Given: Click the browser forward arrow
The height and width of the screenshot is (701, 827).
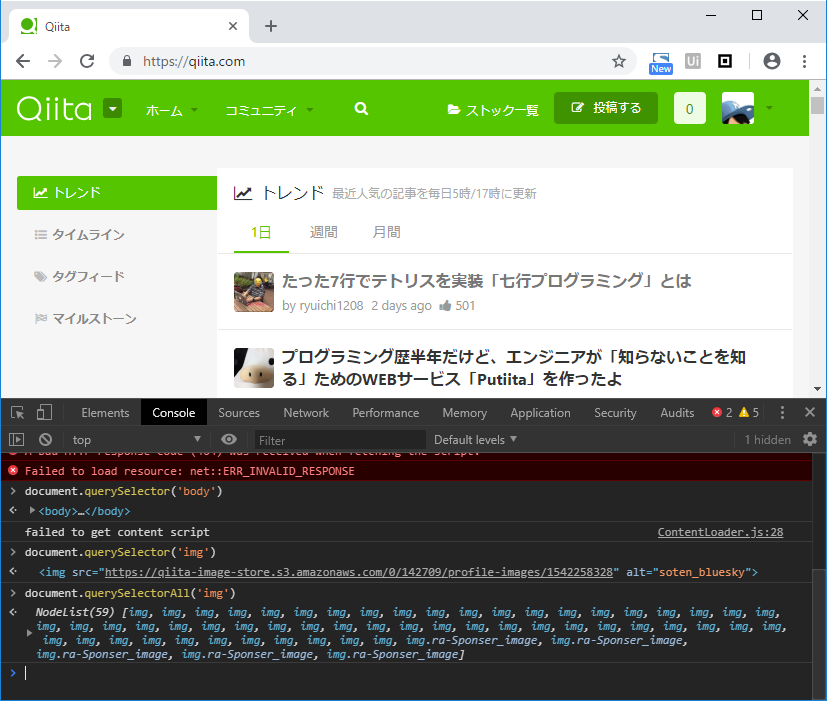Looking at the screenshot, I should (x=55, y=61).
